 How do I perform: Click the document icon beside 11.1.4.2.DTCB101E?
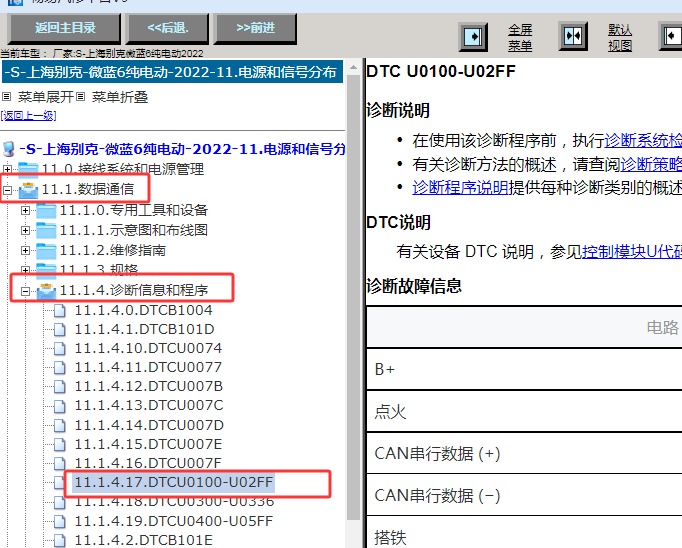(x=60, y=541)
